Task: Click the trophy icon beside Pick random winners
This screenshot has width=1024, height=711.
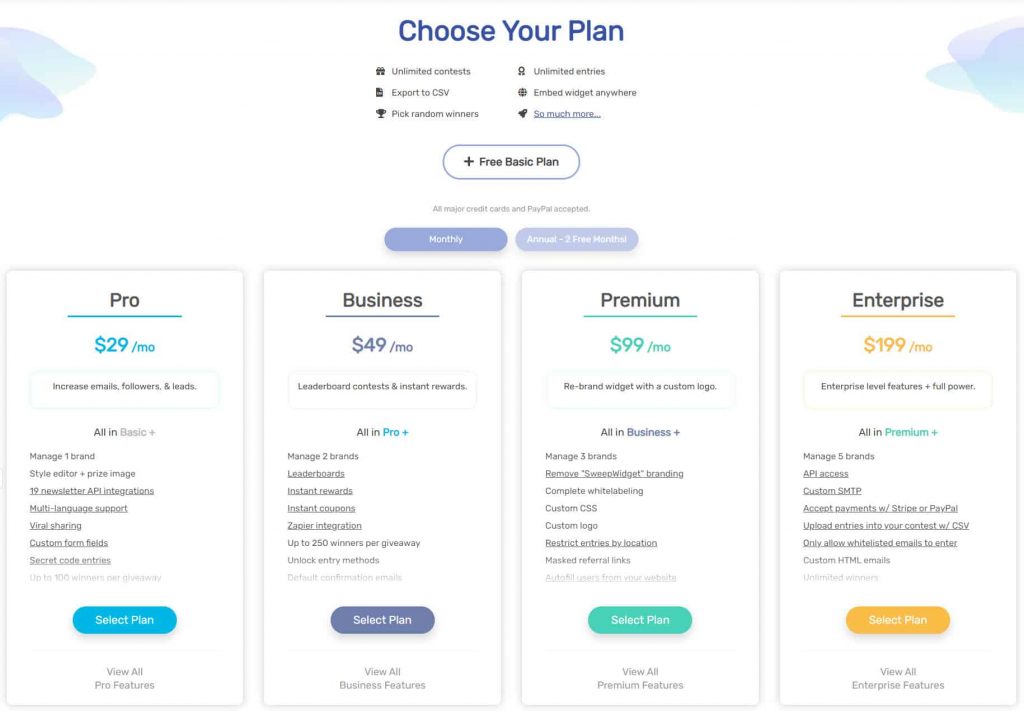Action: point(380,114)
